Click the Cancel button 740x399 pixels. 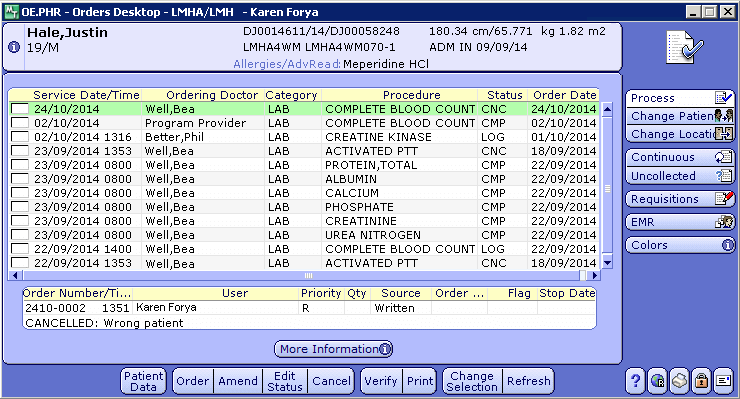coord(331,381)
